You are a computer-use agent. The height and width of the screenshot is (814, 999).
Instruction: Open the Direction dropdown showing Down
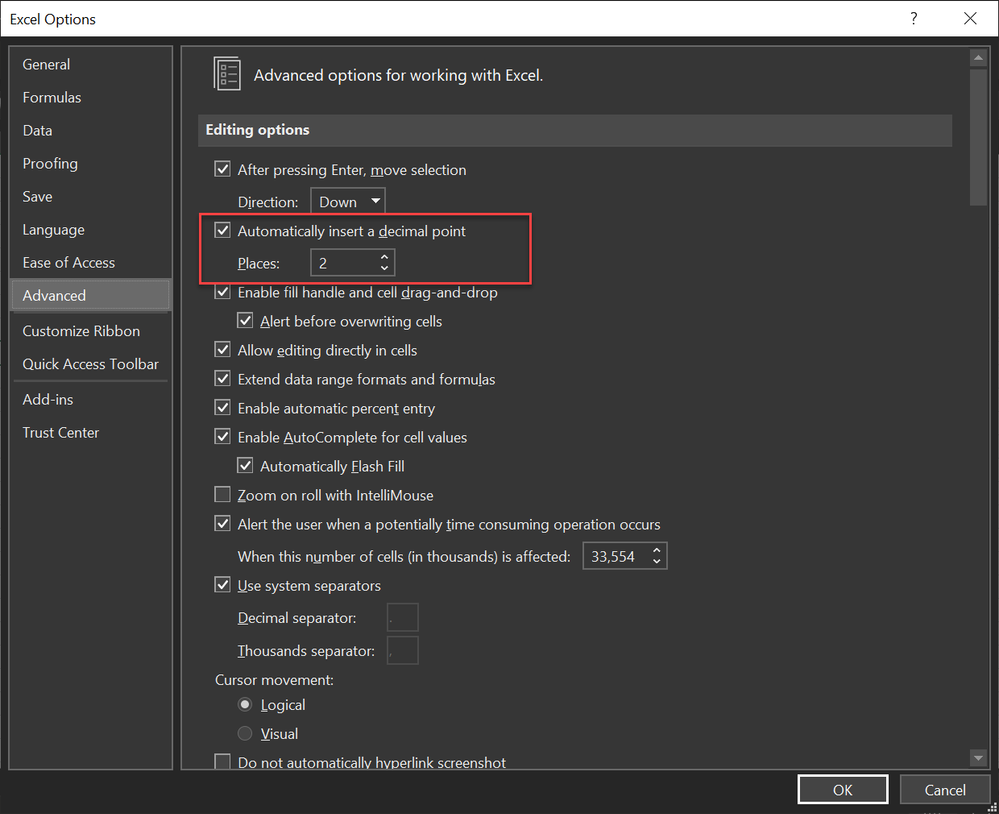(348, 202)
